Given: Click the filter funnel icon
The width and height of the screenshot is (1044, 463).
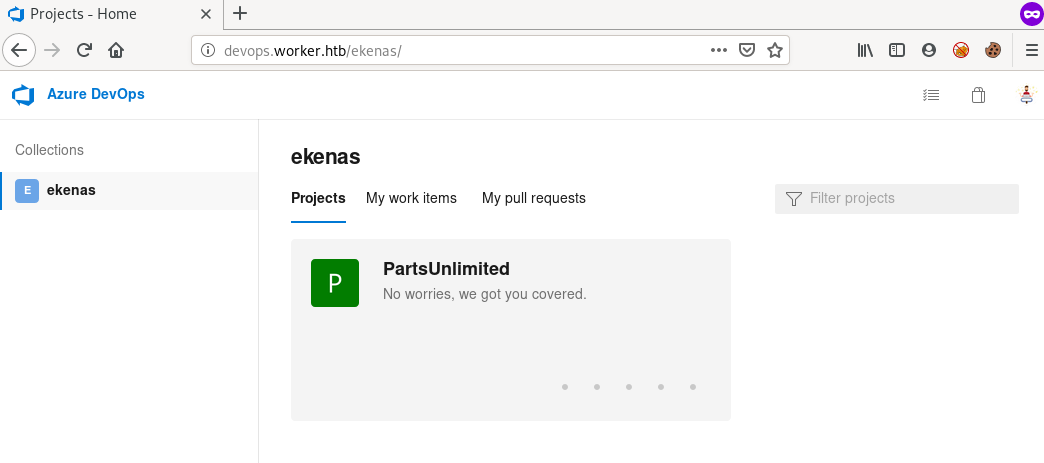Looking at the screenshot, I should (x=794, y=199).
